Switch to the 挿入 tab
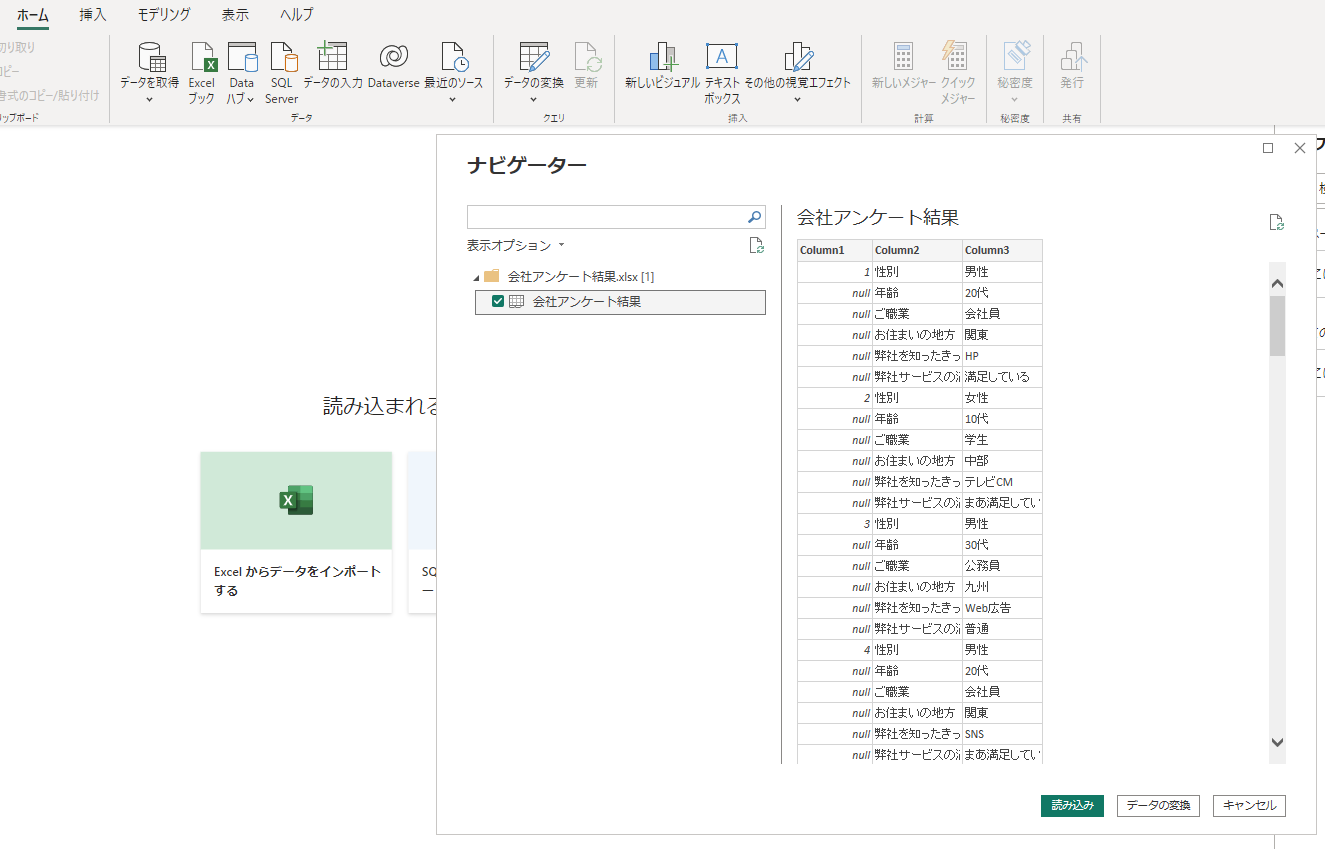 (93, 15)
